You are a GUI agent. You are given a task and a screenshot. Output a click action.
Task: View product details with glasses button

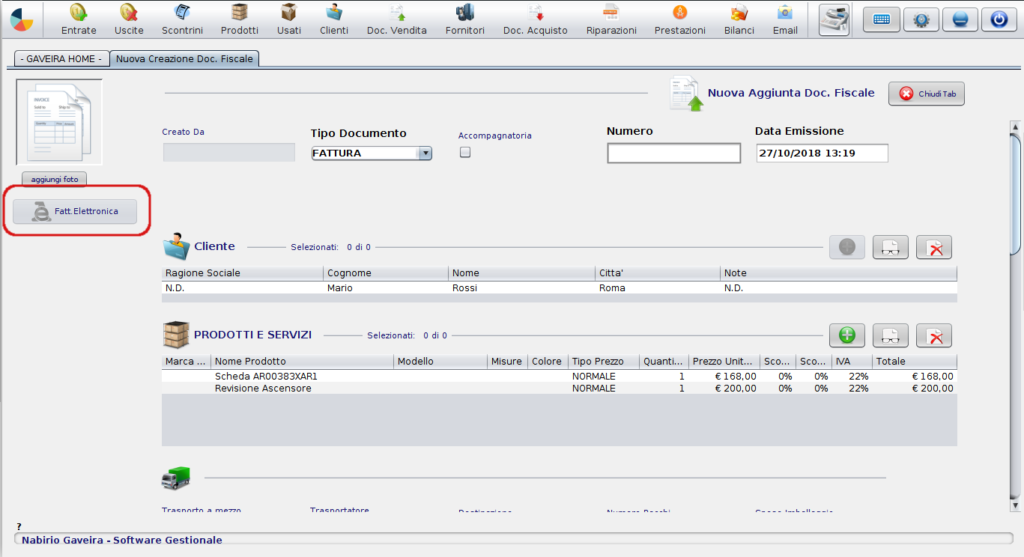coord(890,335)
